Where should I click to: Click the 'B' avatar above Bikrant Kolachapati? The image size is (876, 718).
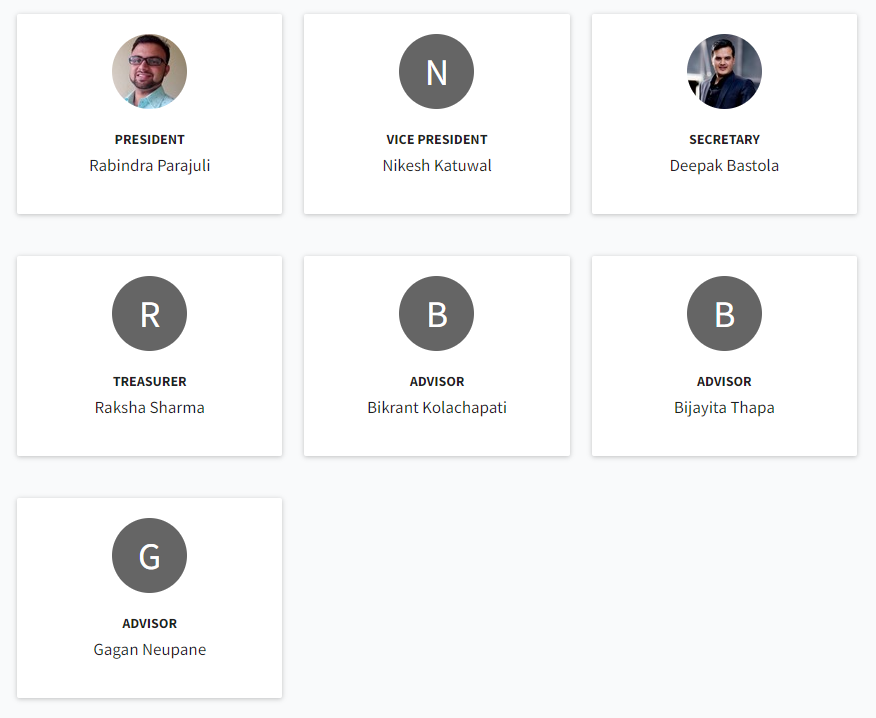click(436, 314)
